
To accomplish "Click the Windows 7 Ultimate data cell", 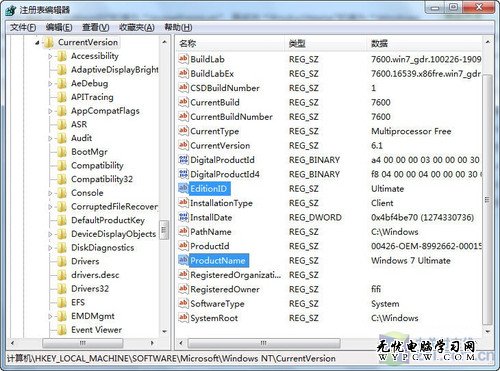I will pos(411,260).
